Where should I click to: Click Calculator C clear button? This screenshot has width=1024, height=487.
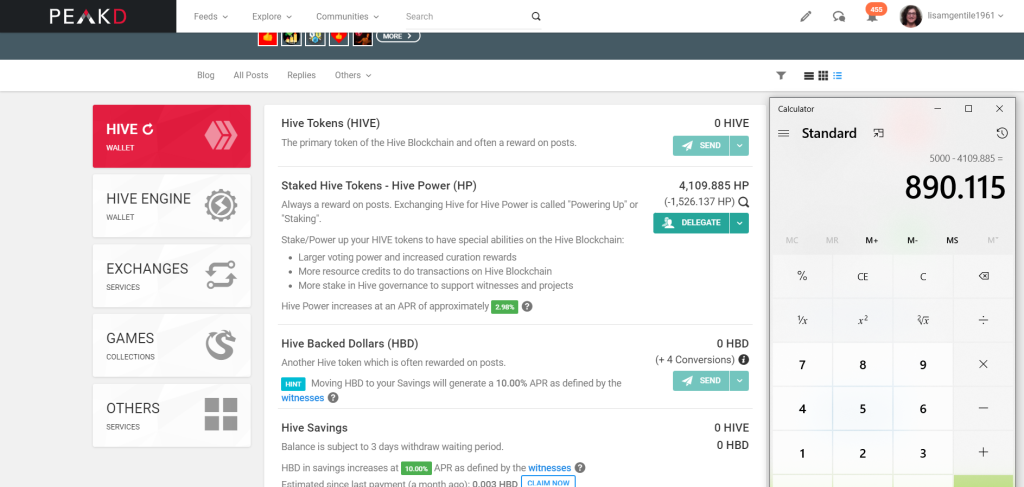(x=923, y=276)
